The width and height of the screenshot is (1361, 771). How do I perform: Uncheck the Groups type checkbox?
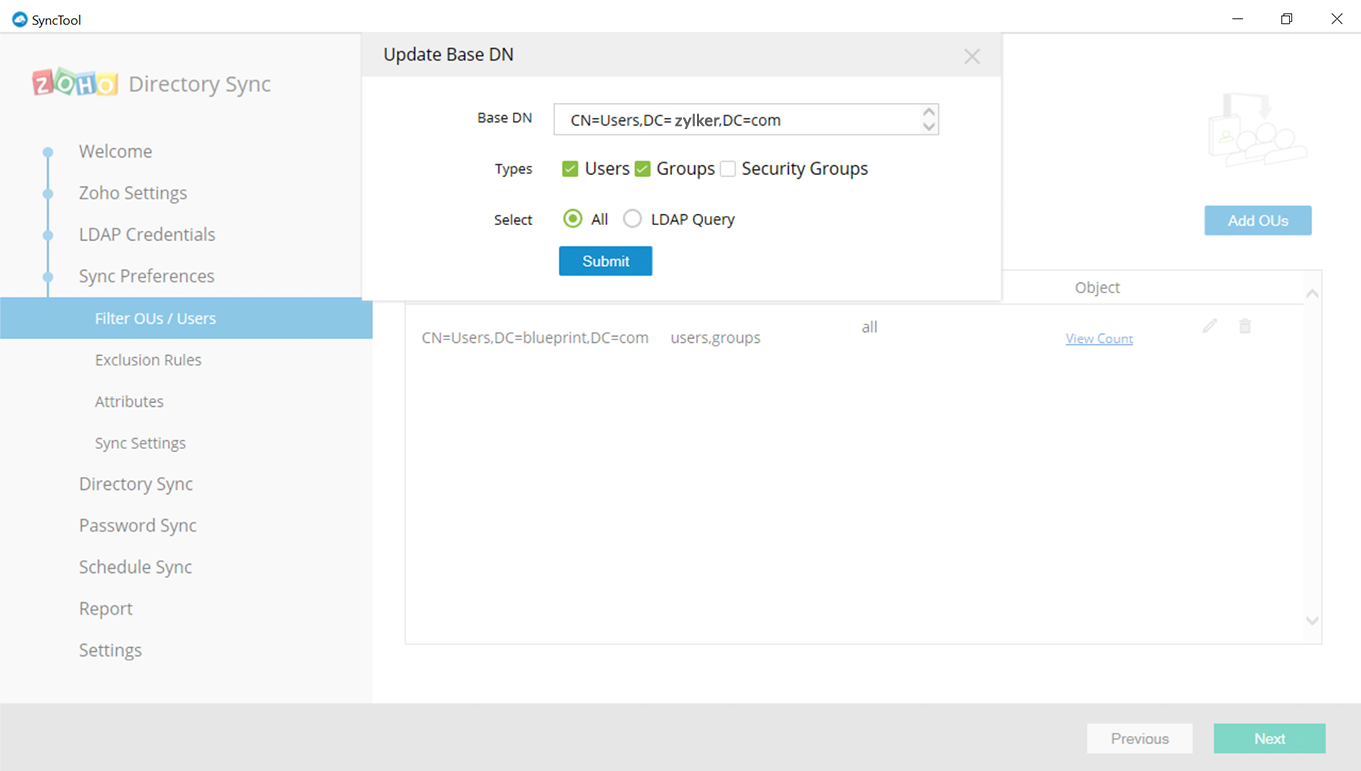tap(643, 169)
